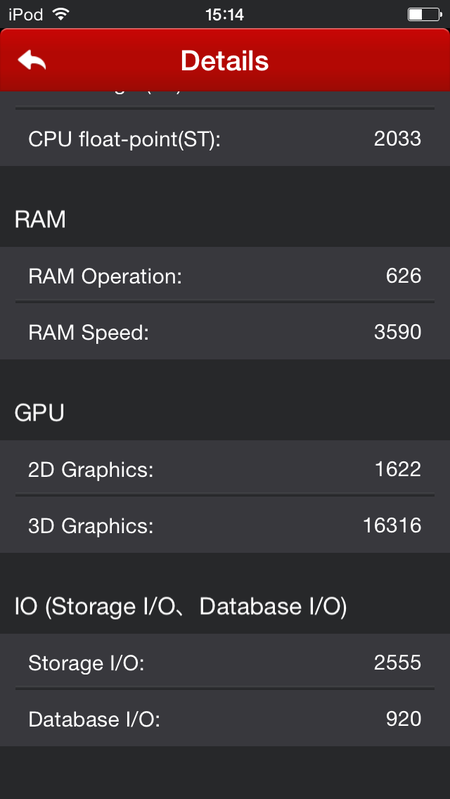Tap the RAM section header

[x=40, y=220]
